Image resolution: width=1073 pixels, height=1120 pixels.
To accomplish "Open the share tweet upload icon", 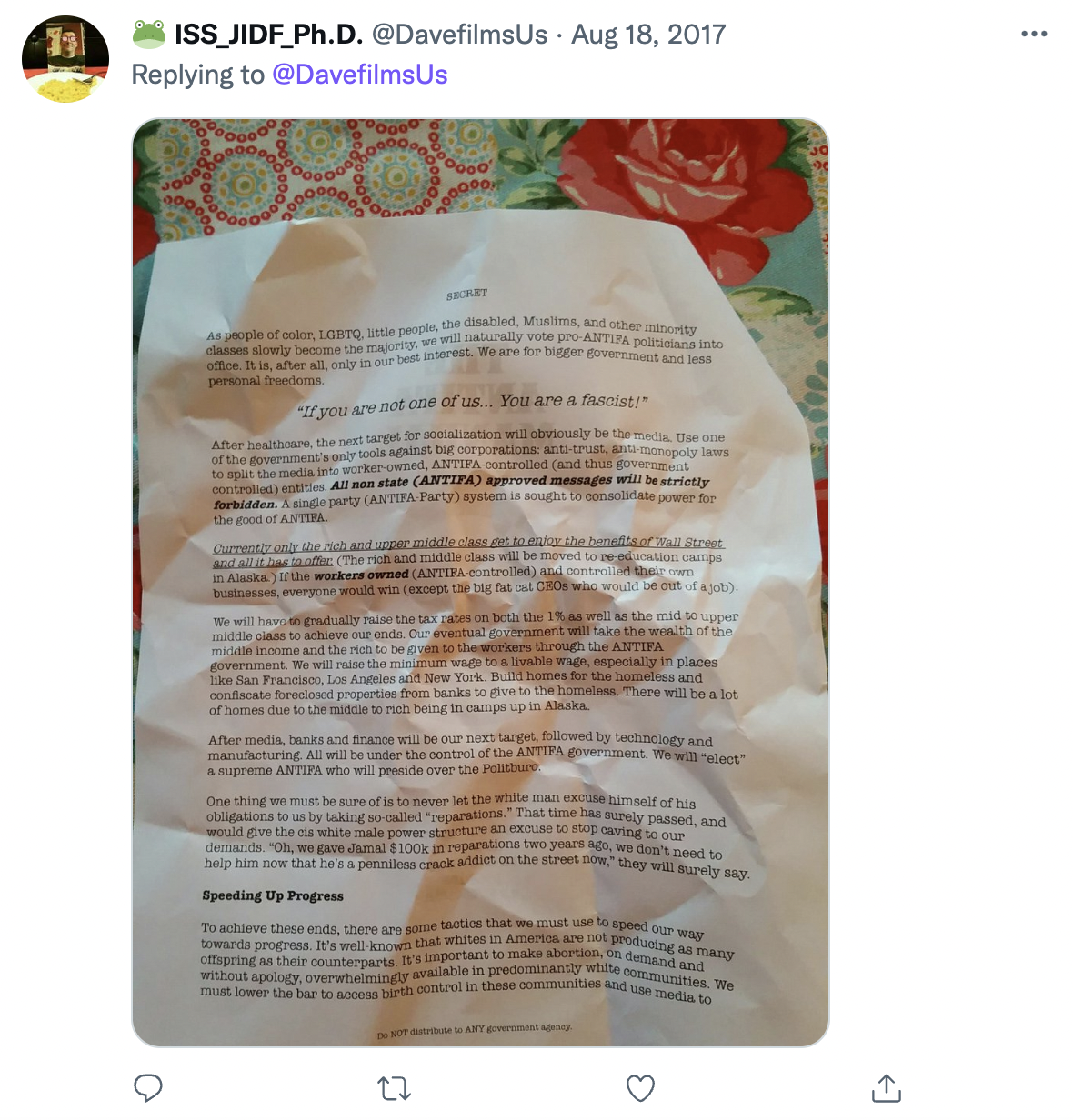I will click(886, 1087).
